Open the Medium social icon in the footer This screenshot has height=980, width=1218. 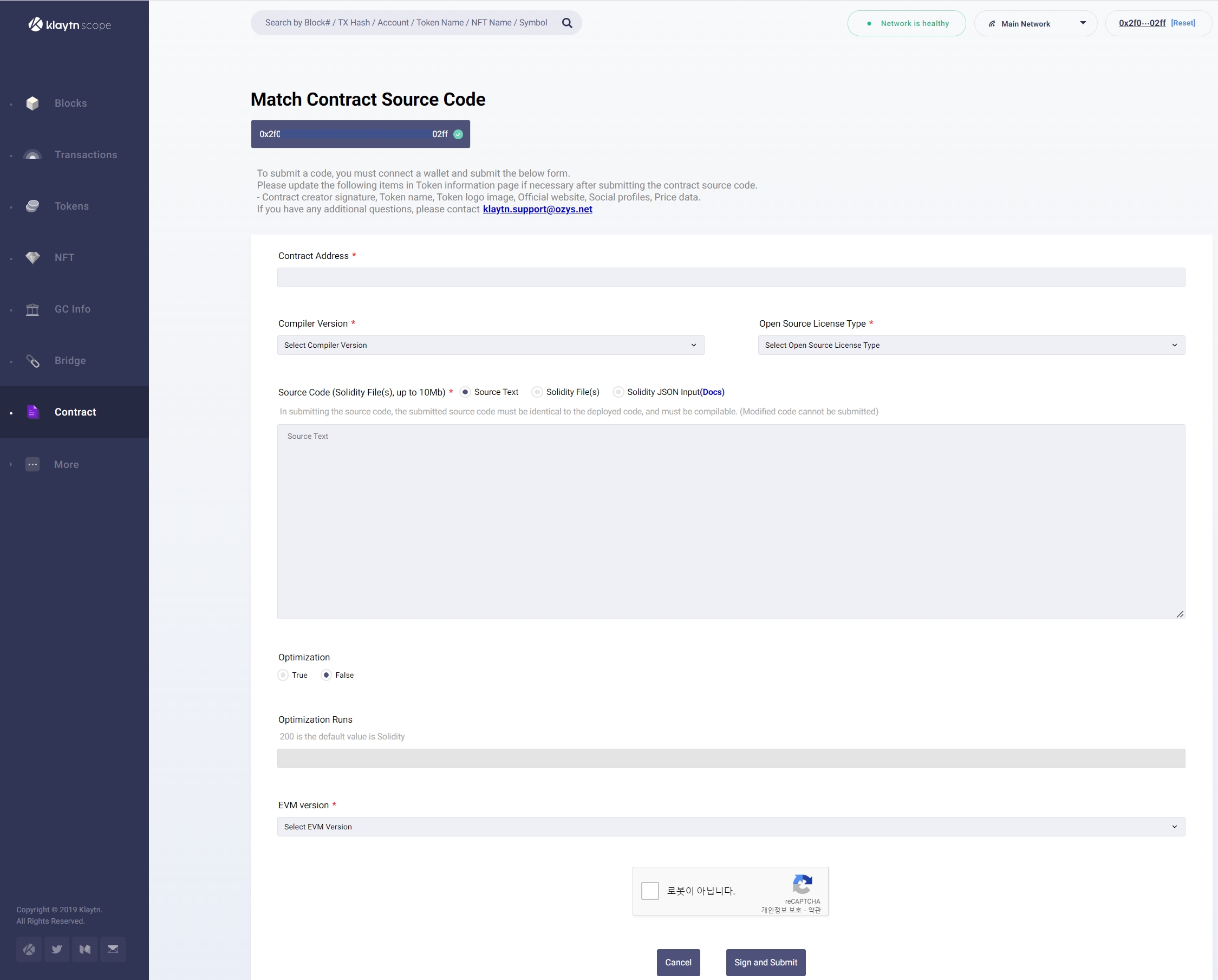[84, 949]
